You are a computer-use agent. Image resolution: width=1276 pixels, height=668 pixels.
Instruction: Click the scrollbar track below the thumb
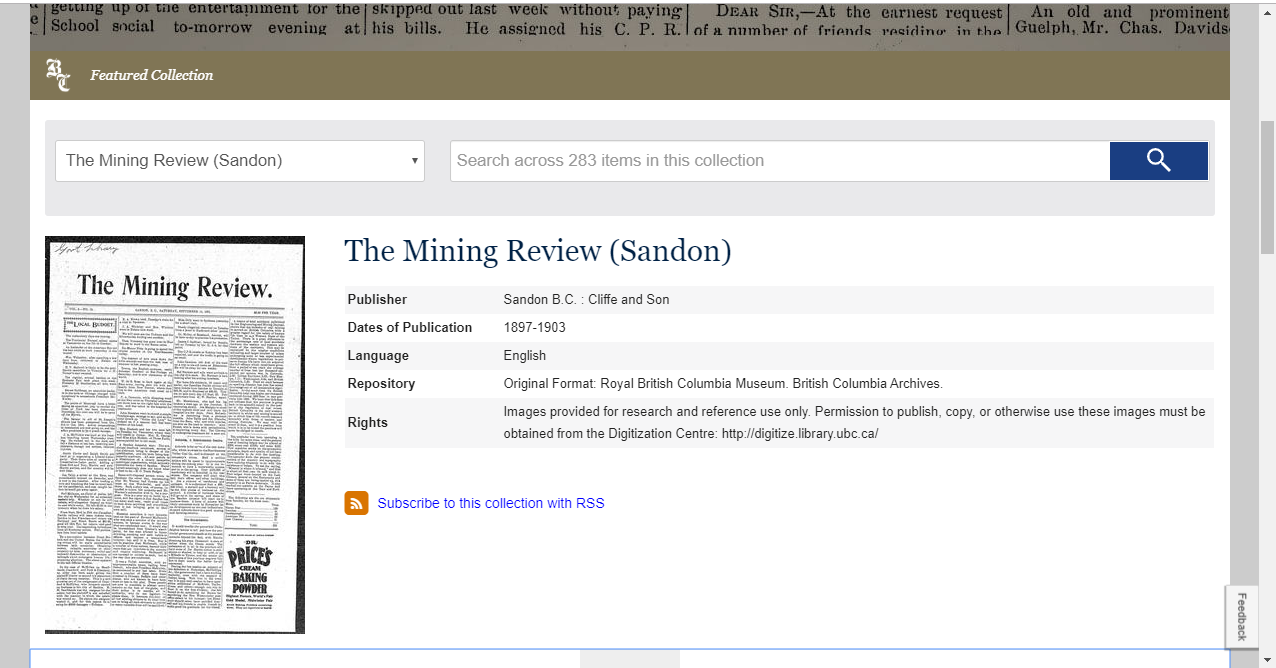tap(1267, 450)
